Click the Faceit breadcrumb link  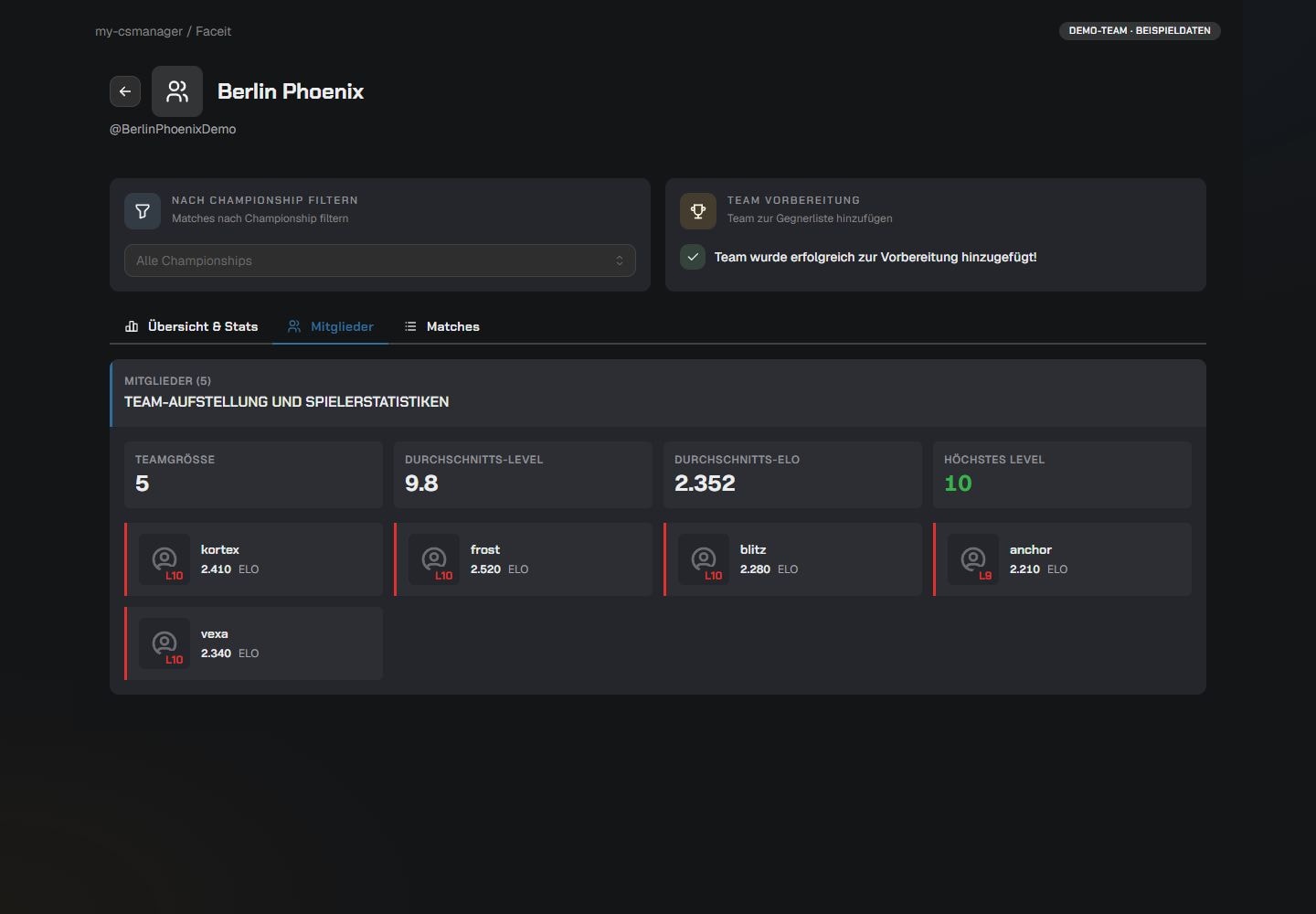[x=214, y=31]
